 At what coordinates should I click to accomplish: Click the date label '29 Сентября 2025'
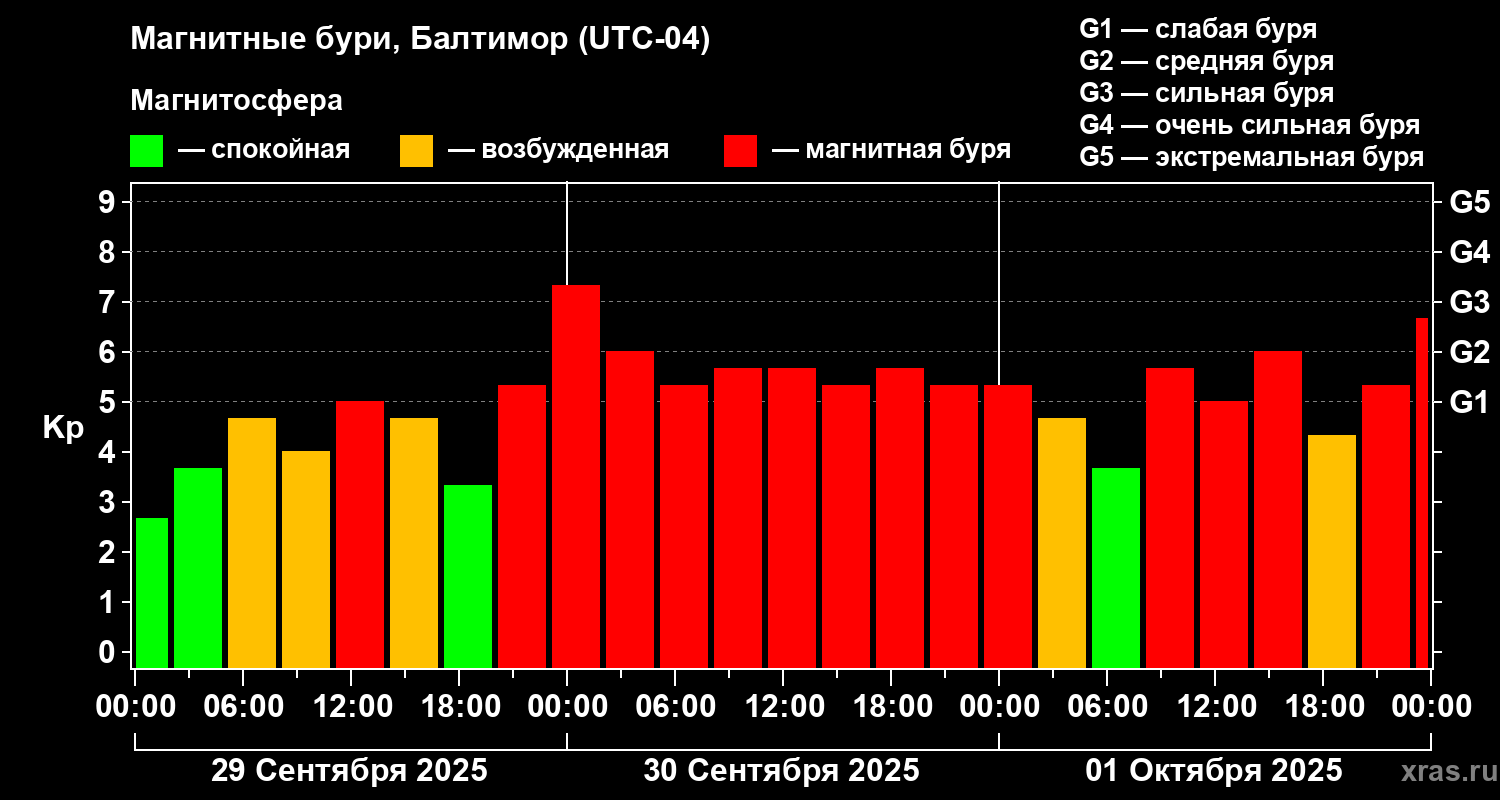click(349, 771)
